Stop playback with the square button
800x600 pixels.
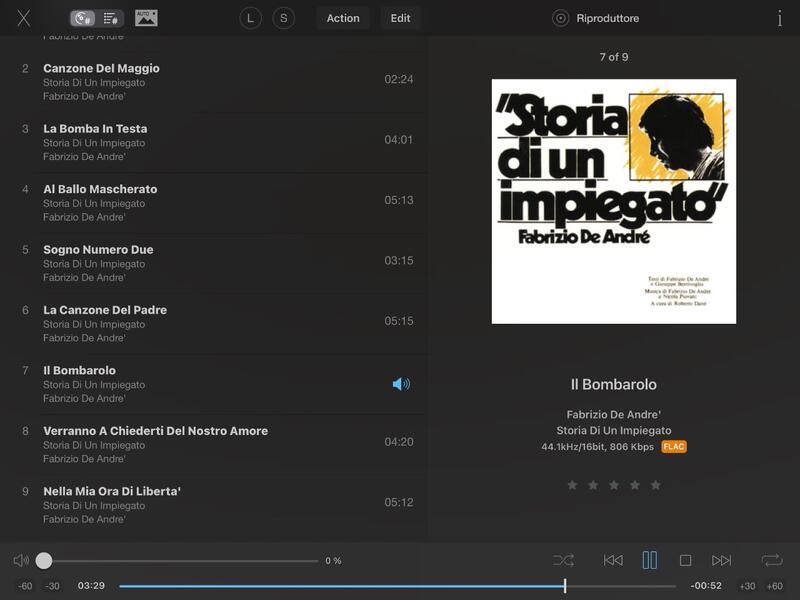(686, 561)
